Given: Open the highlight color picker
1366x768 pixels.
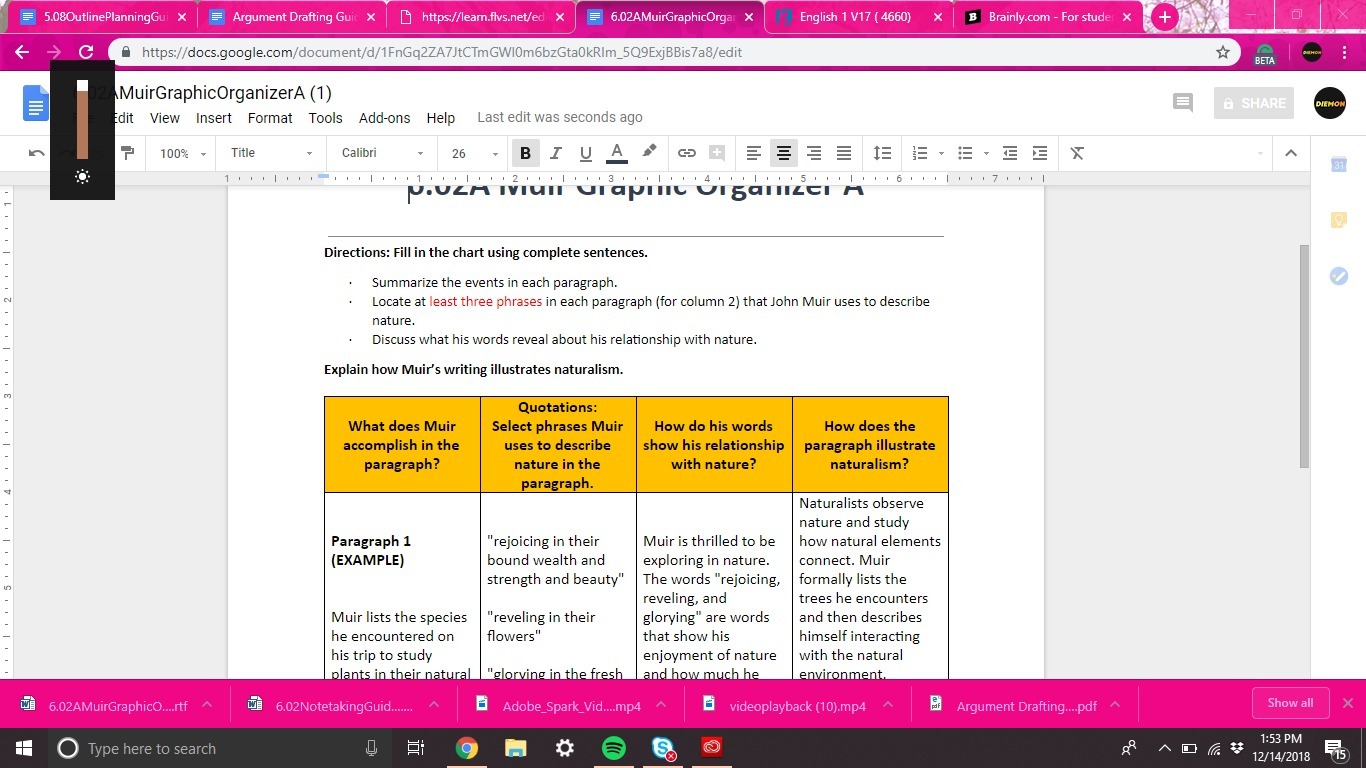Looking at the screenshot, I should point(649,153).
